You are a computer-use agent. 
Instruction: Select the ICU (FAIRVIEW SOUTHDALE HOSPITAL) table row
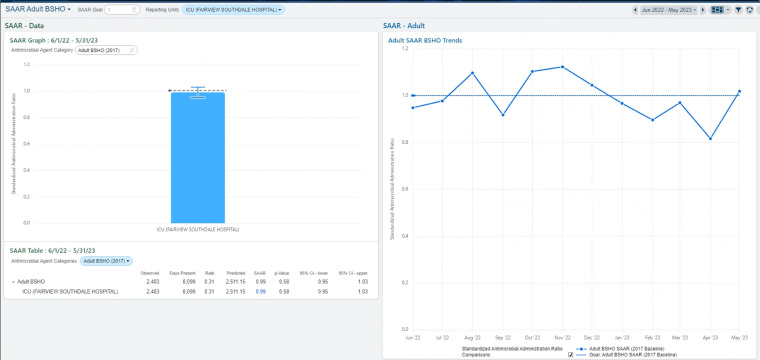point(190,292)
